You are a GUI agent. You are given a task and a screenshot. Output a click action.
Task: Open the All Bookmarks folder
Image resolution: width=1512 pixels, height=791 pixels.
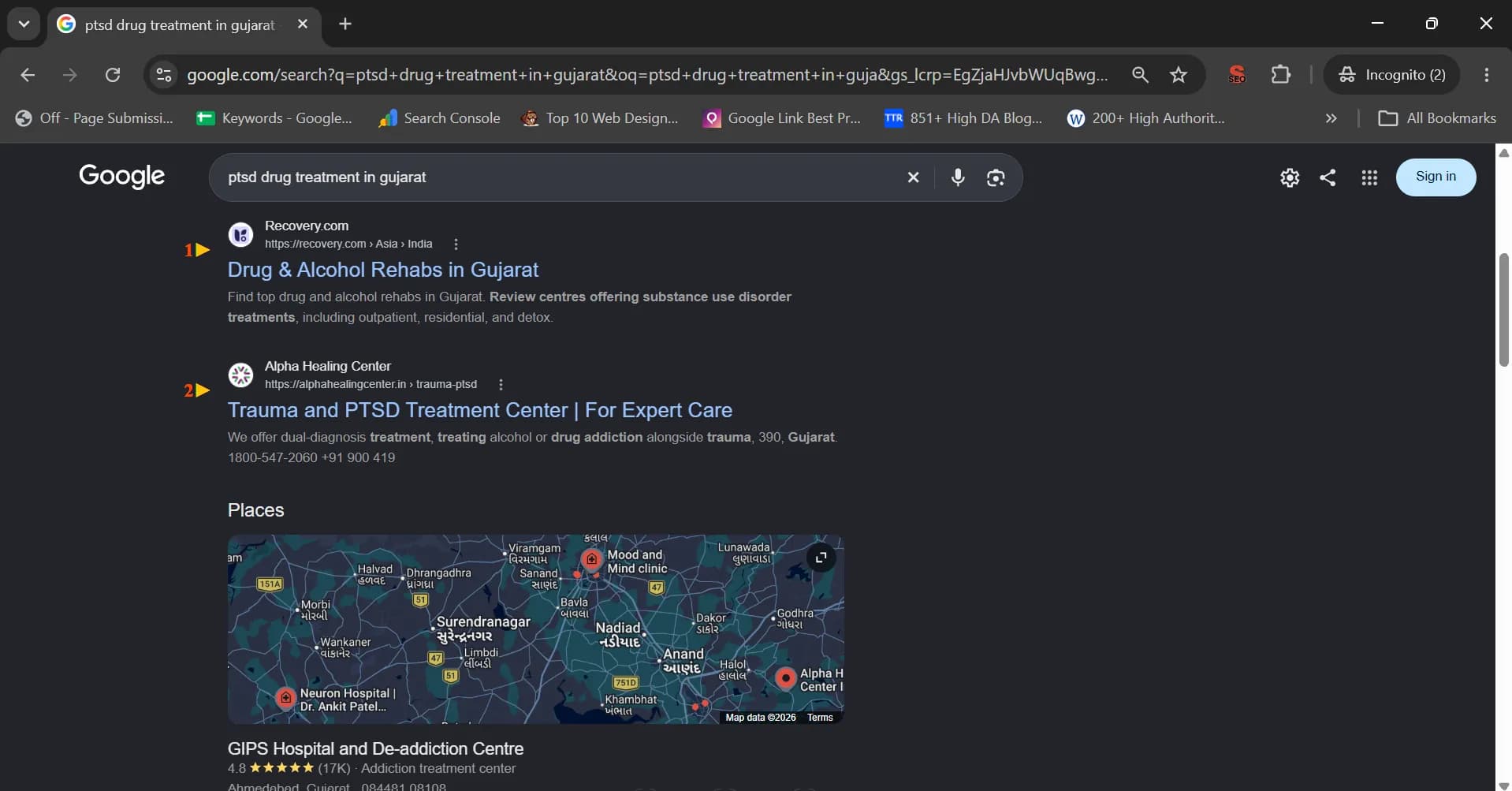[1436, 118]
